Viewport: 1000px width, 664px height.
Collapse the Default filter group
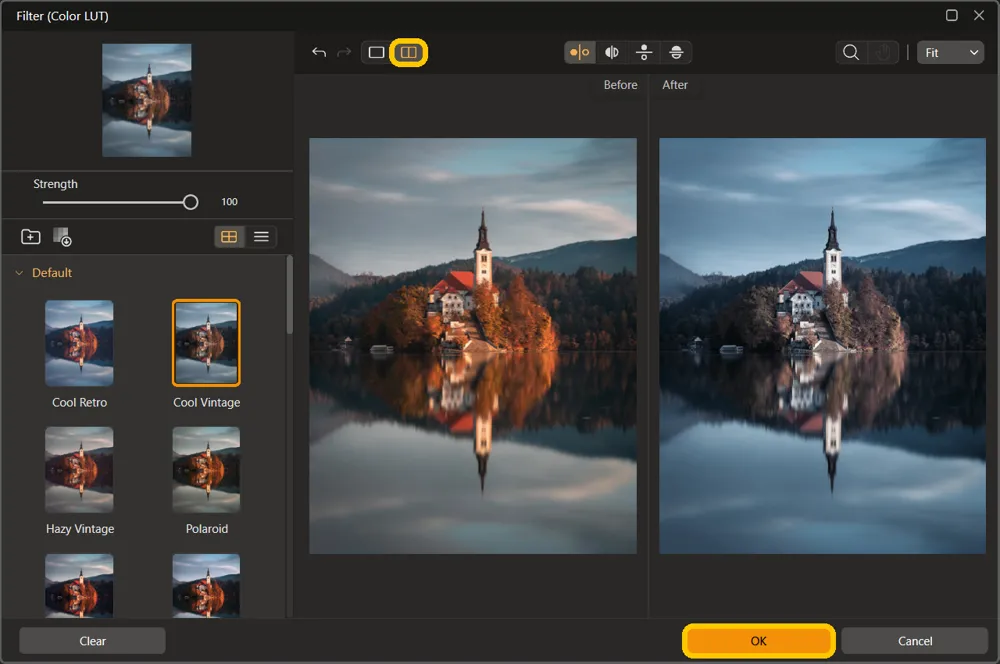[x=19, y=273]
